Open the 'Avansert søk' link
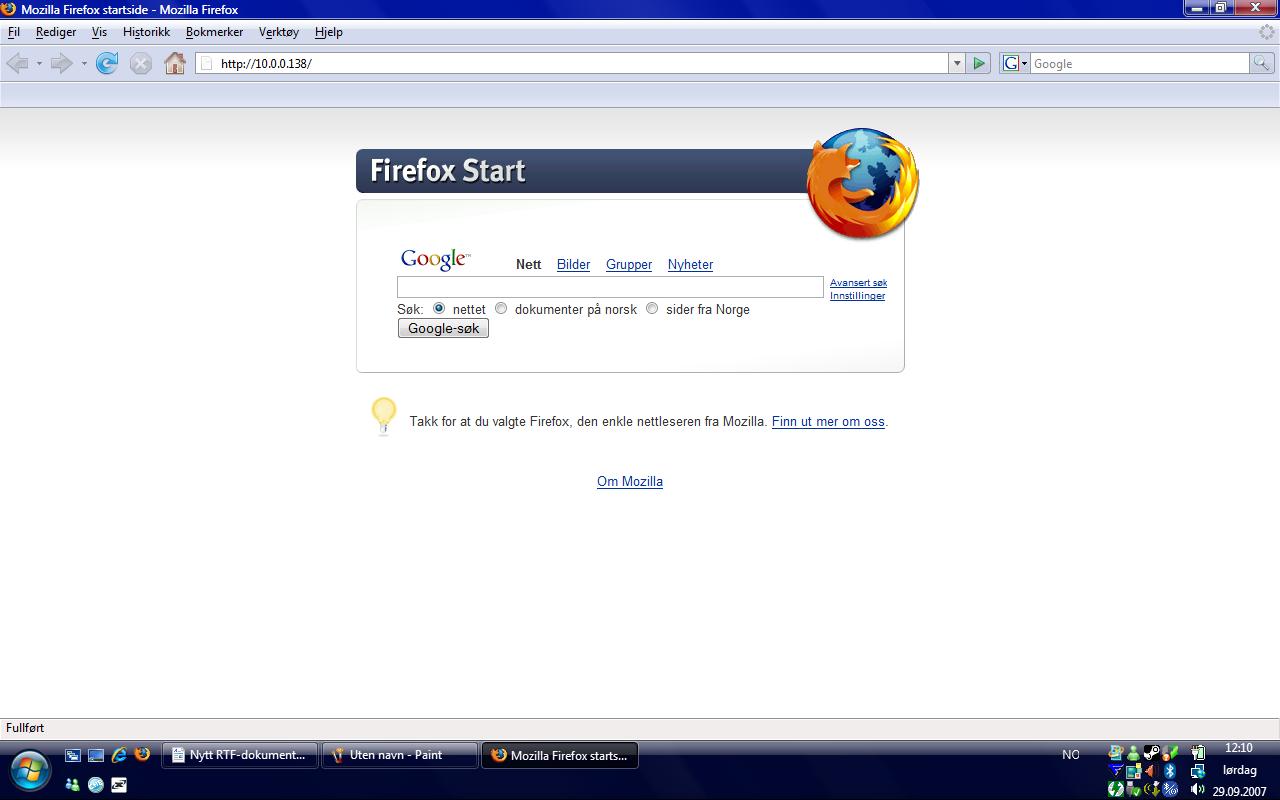This screenshot has height=800, width=1280. coord(858,283)
